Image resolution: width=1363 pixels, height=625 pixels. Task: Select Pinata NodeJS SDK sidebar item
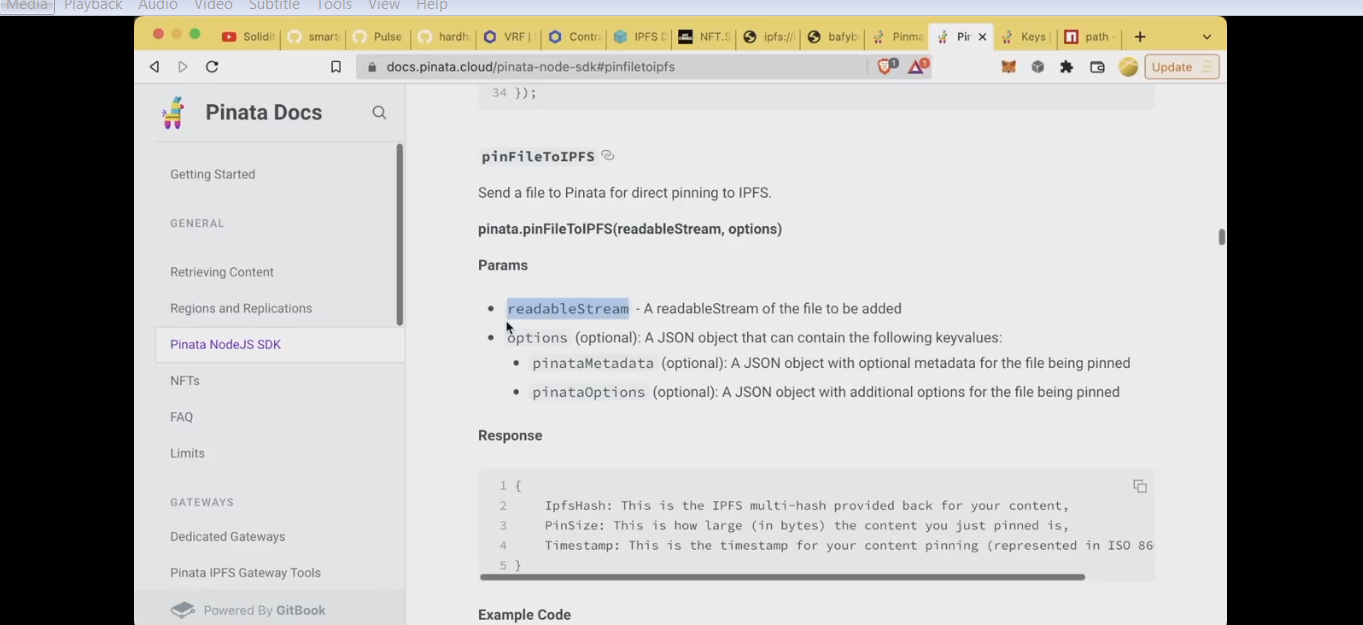[x=280, y=344]
